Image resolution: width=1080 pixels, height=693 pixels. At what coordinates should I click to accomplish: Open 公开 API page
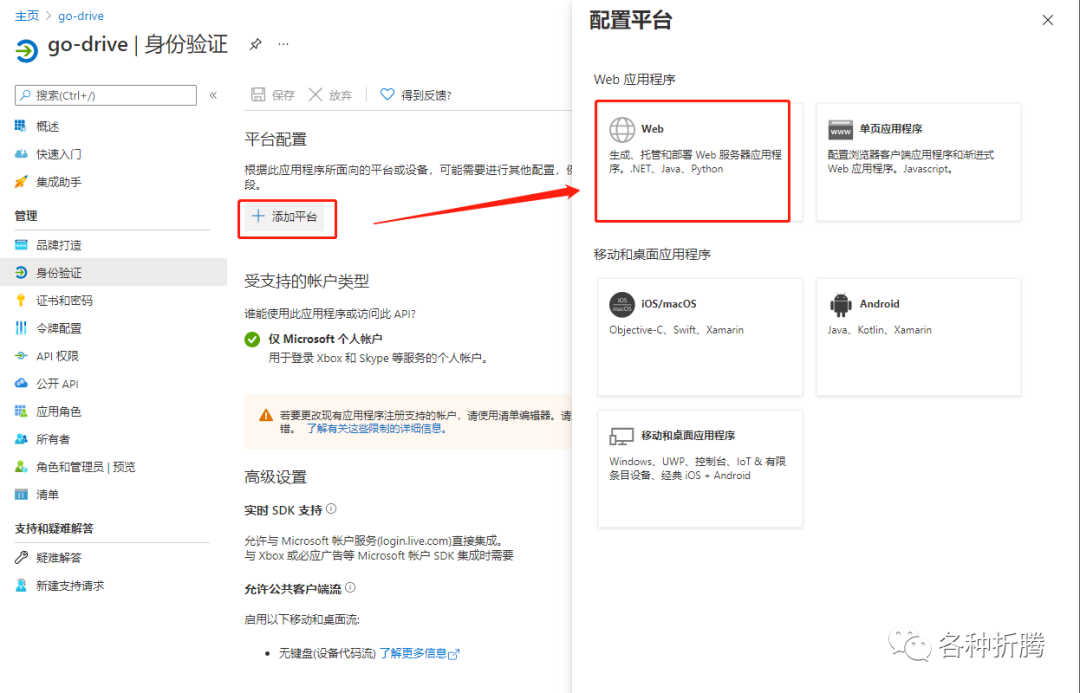click(x=57, y=384)
